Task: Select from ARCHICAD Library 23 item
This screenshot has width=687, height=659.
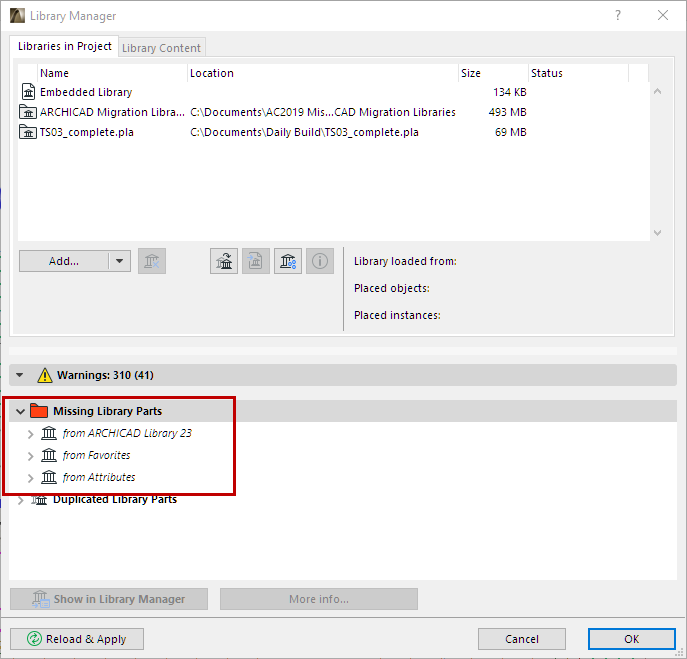Action: 127,433
